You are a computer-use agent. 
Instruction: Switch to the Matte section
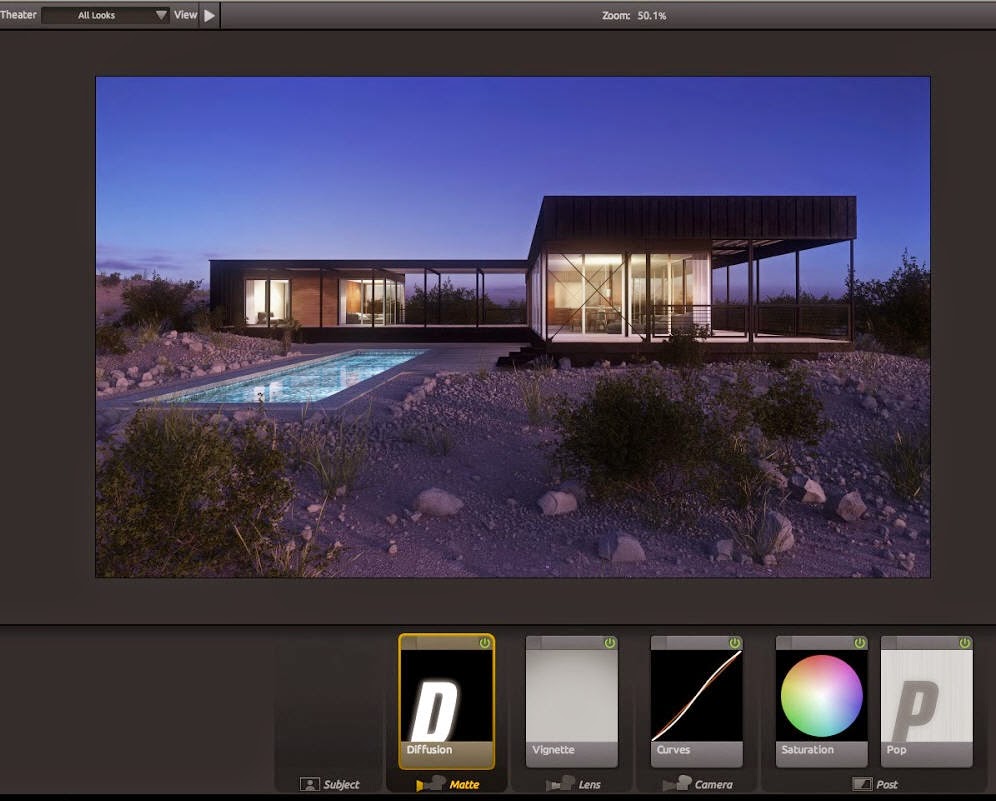pyautogui.click(x=447, y=784)
